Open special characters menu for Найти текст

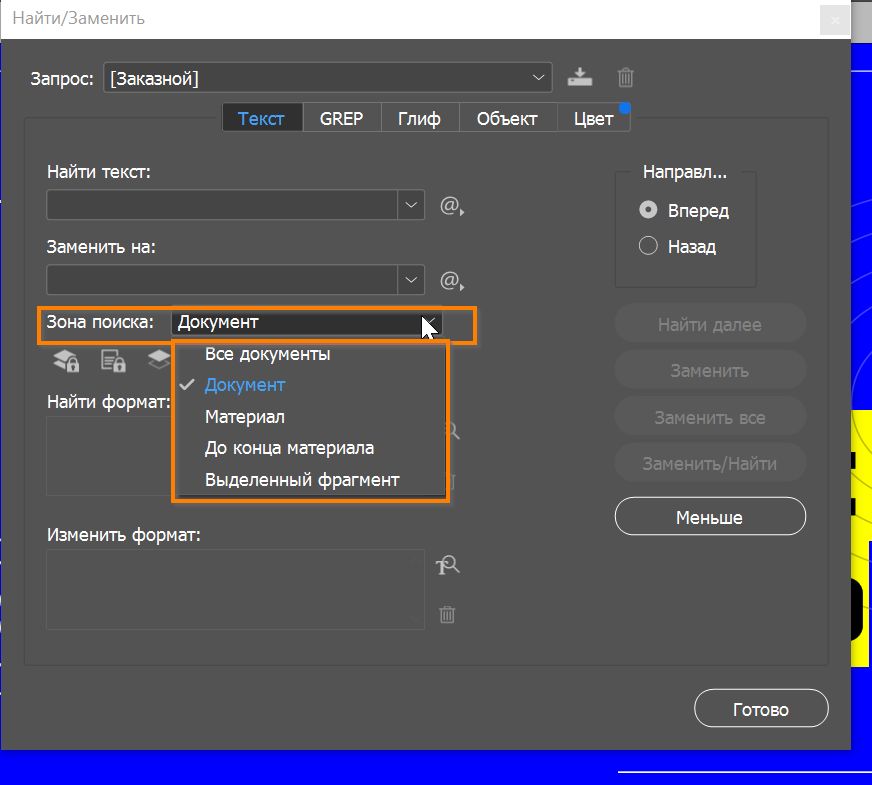coord(452,206)
